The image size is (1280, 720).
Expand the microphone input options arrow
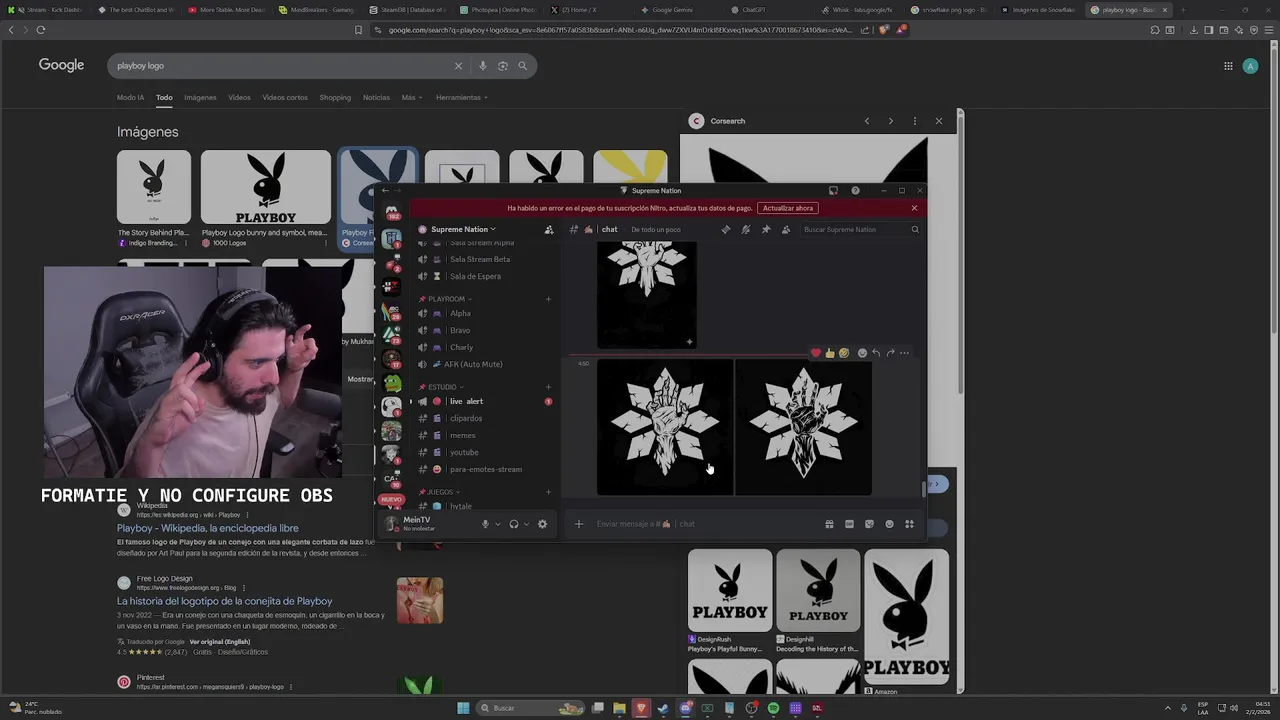497,524
